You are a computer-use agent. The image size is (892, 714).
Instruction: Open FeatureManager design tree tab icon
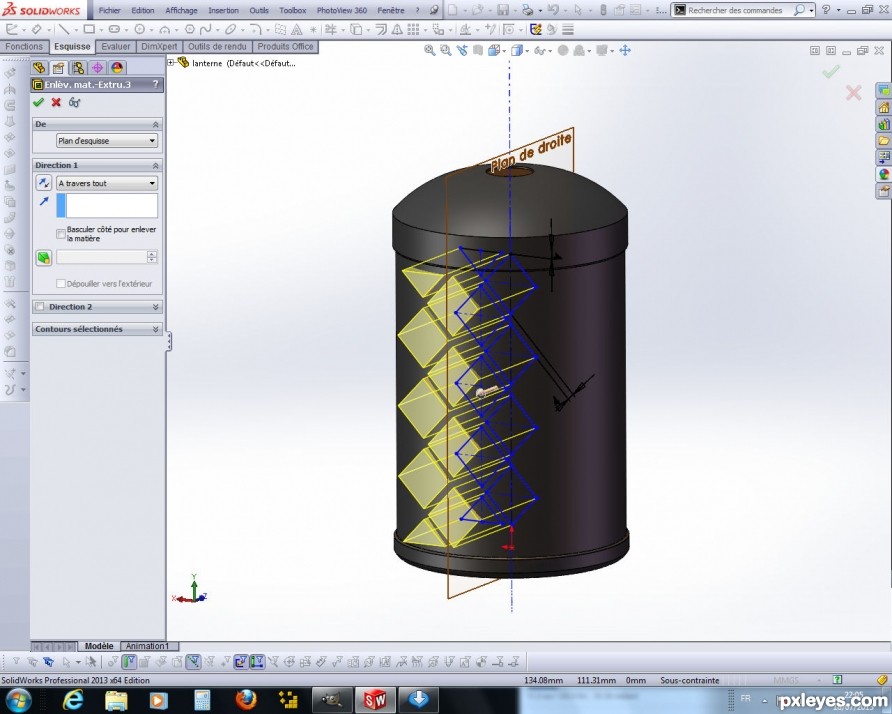tap(39, 68)
